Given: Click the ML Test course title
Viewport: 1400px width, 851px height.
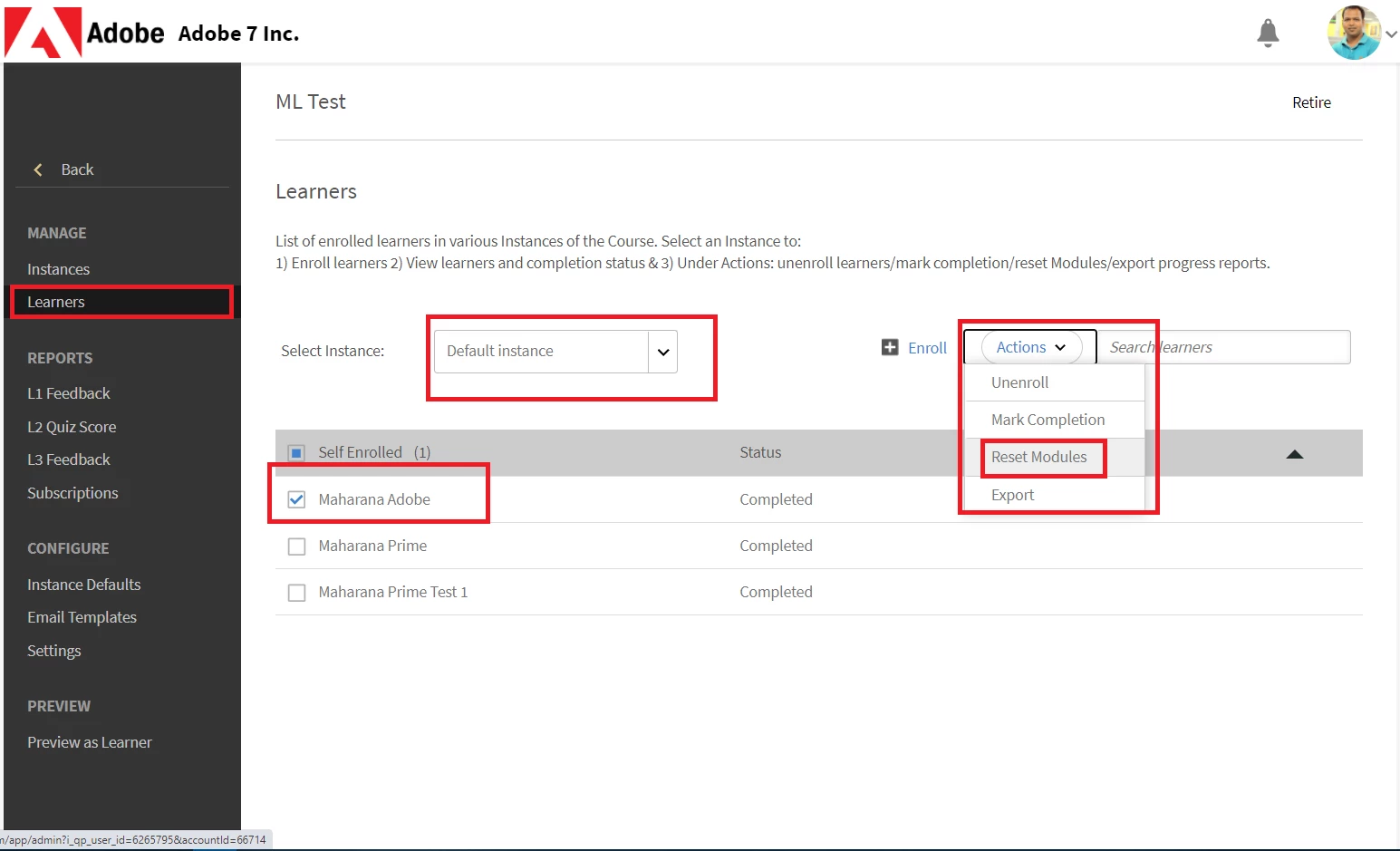Looking at the screenshot, I should pyautogui.click(x=311, y=102).
